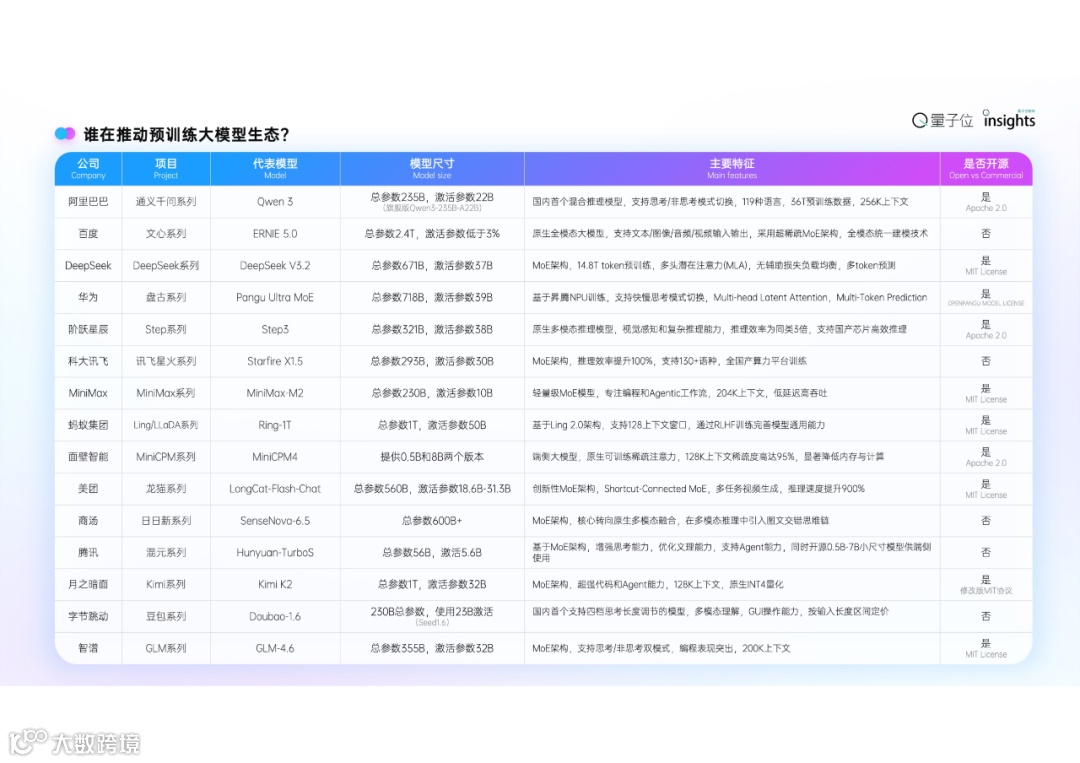Click the Qwen 3 model cell

[x=275, y=202]
